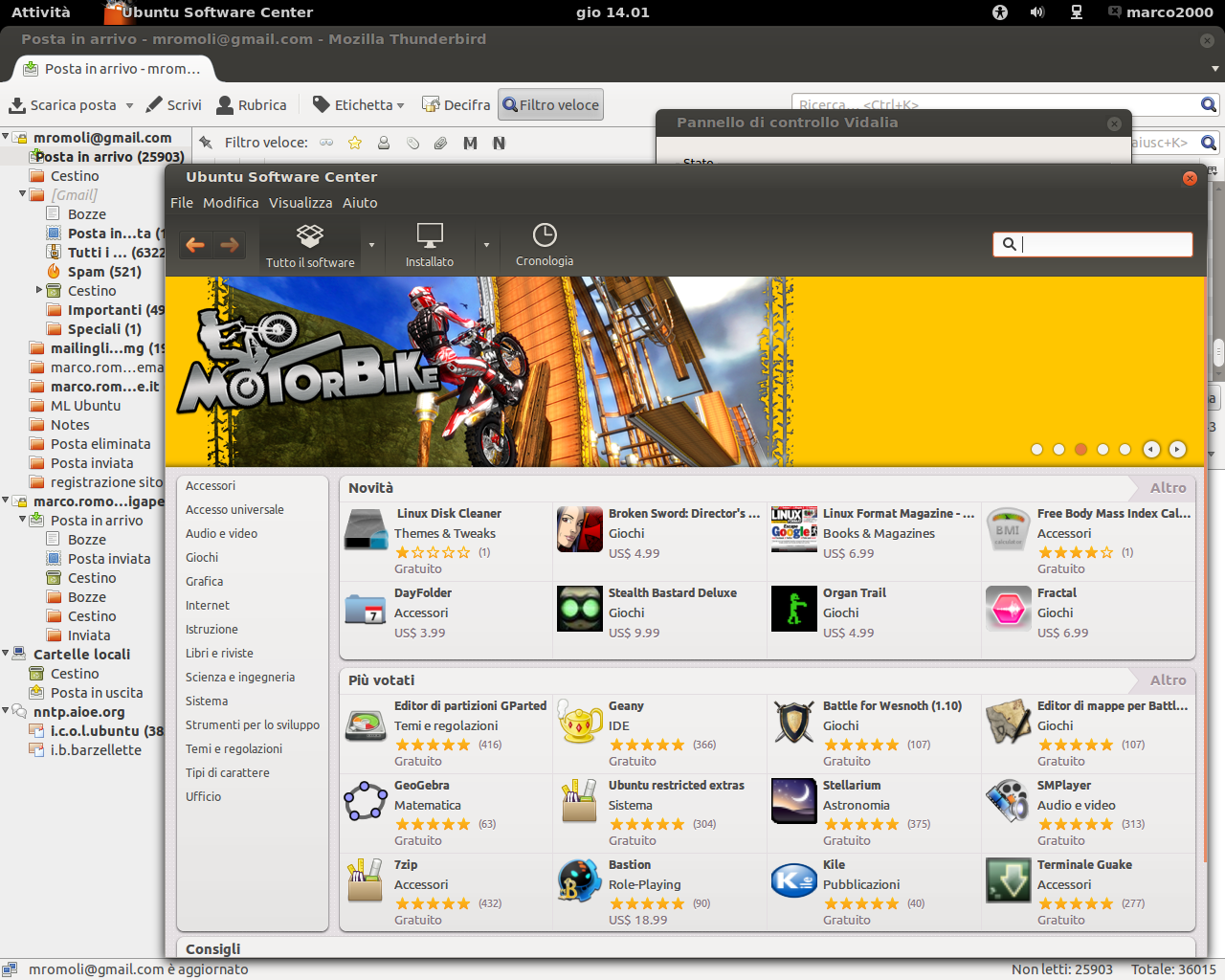Open the sound volume indicator in top bar
Viewport: 1225px width, 980px height.
tap(1037, 11)
